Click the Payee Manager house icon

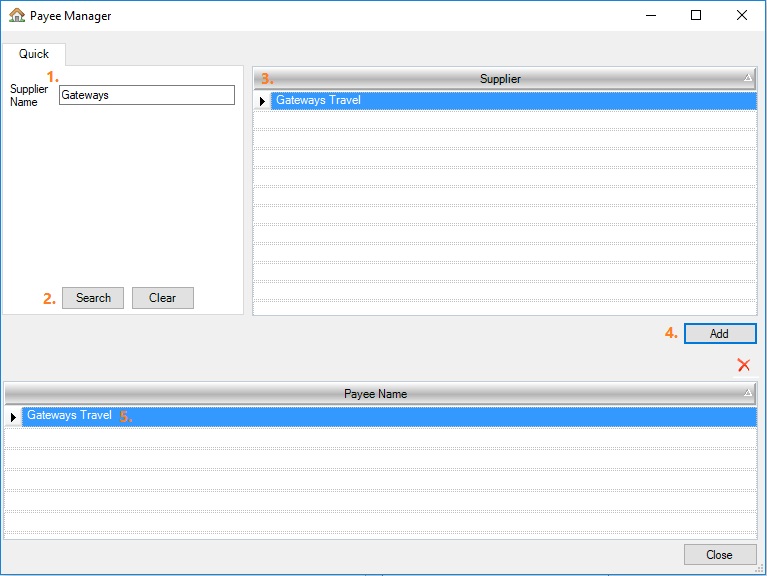point(16,16)
